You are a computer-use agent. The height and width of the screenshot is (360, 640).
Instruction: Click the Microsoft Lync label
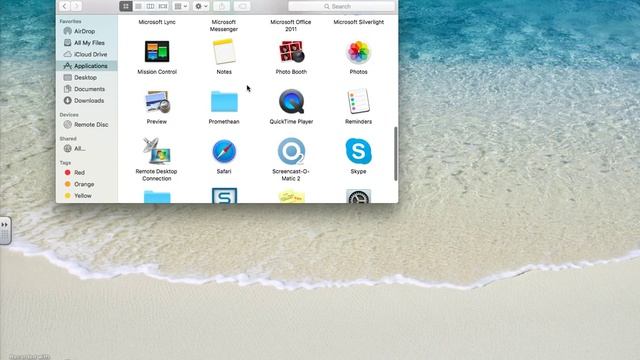coord(157,22)
